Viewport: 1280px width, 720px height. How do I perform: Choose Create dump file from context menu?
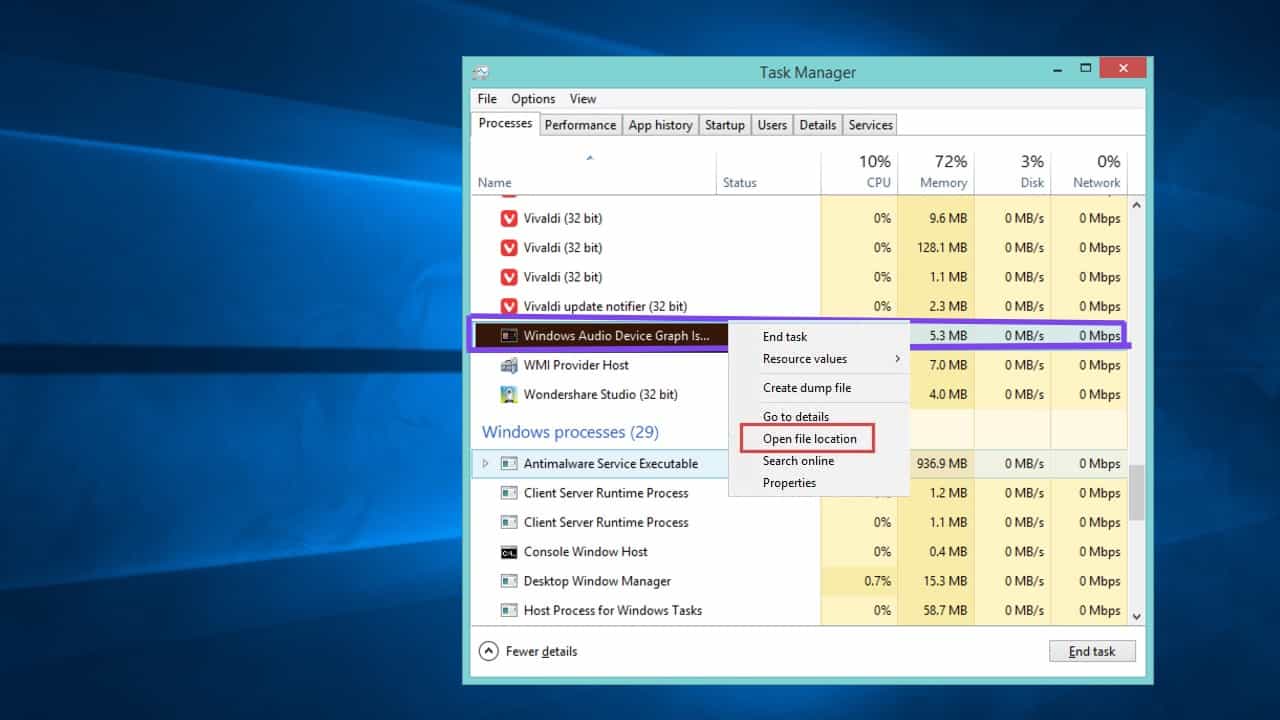point(806,387)
